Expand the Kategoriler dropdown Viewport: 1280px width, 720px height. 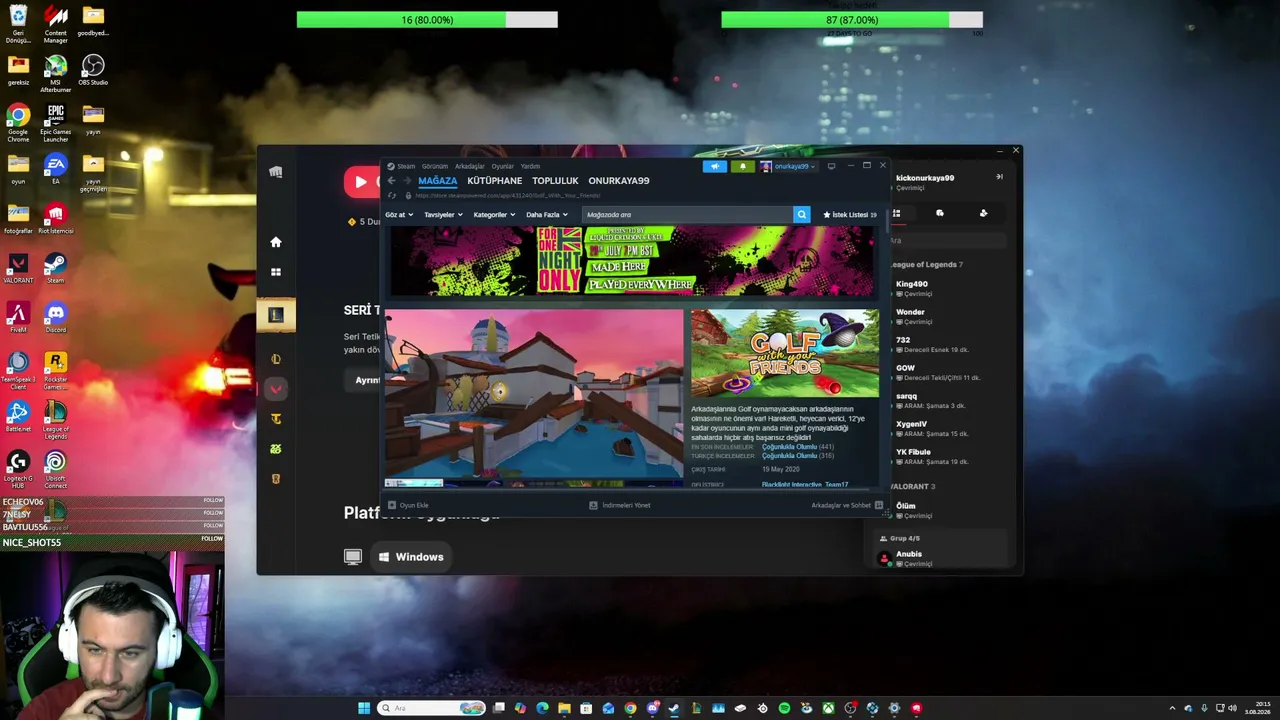pyautogui.click(x=494, y=215)
